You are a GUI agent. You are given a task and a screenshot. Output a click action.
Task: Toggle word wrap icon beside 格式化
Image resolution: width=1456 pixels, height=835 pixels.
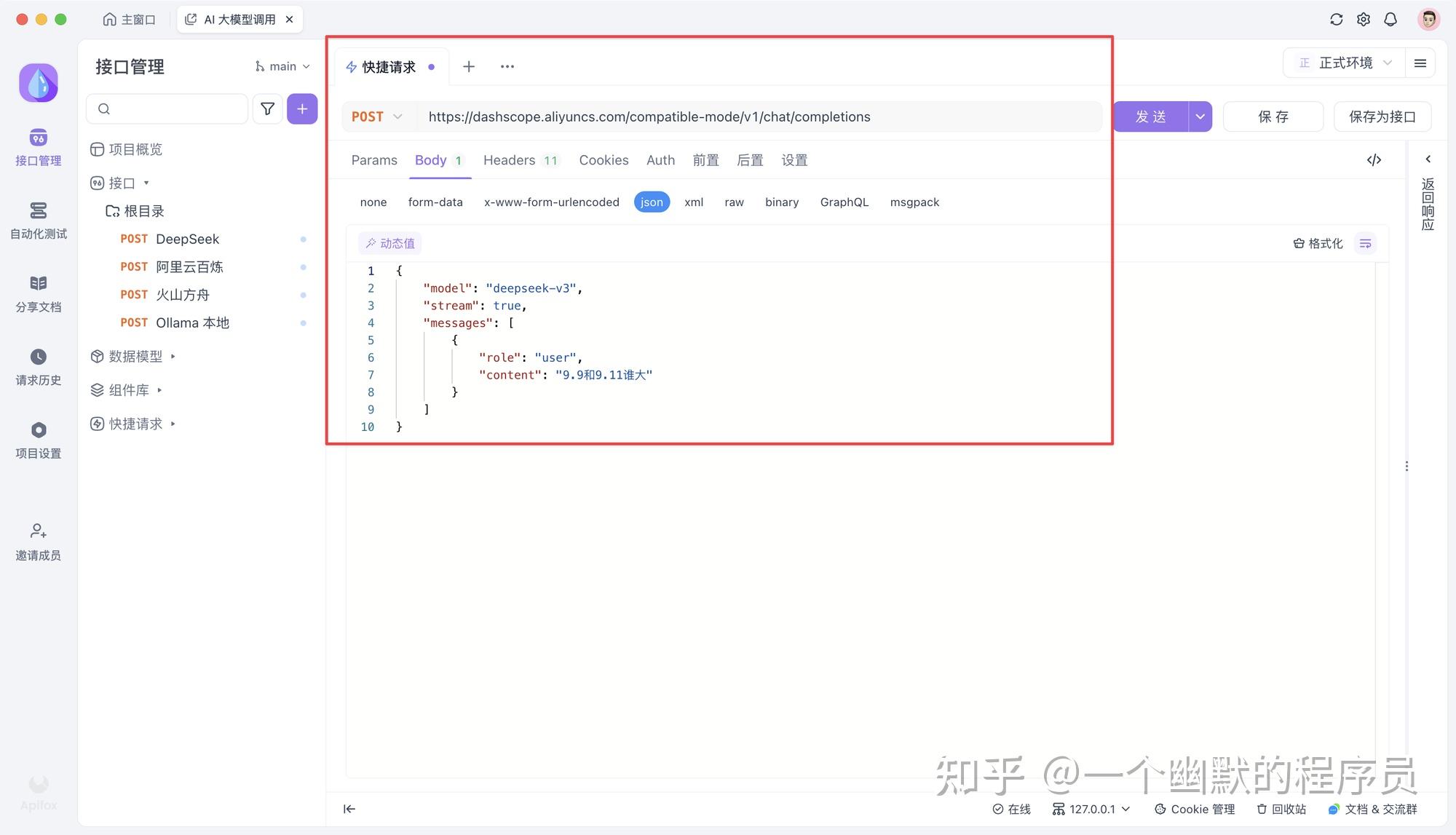point(1365,243)
